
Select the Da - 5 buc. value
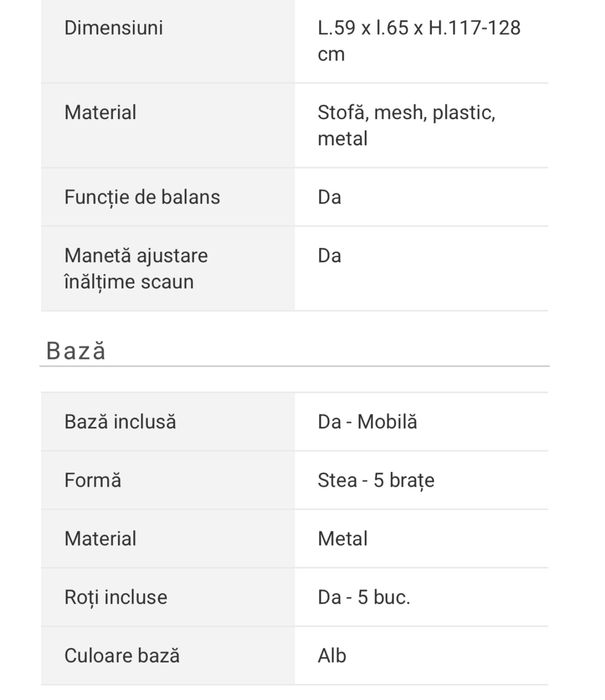click(x=364, y=598)
